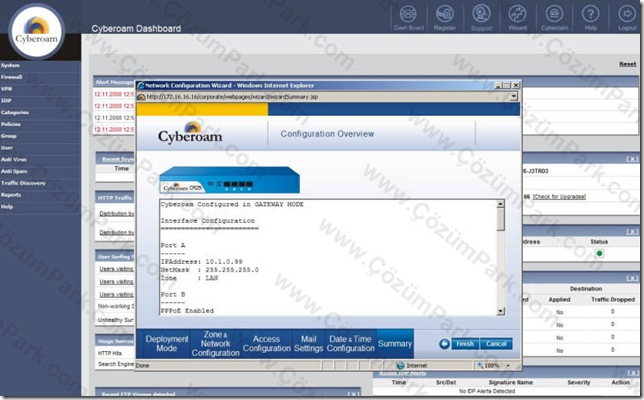Click the green status indicator dot

[x=599, y=253]
